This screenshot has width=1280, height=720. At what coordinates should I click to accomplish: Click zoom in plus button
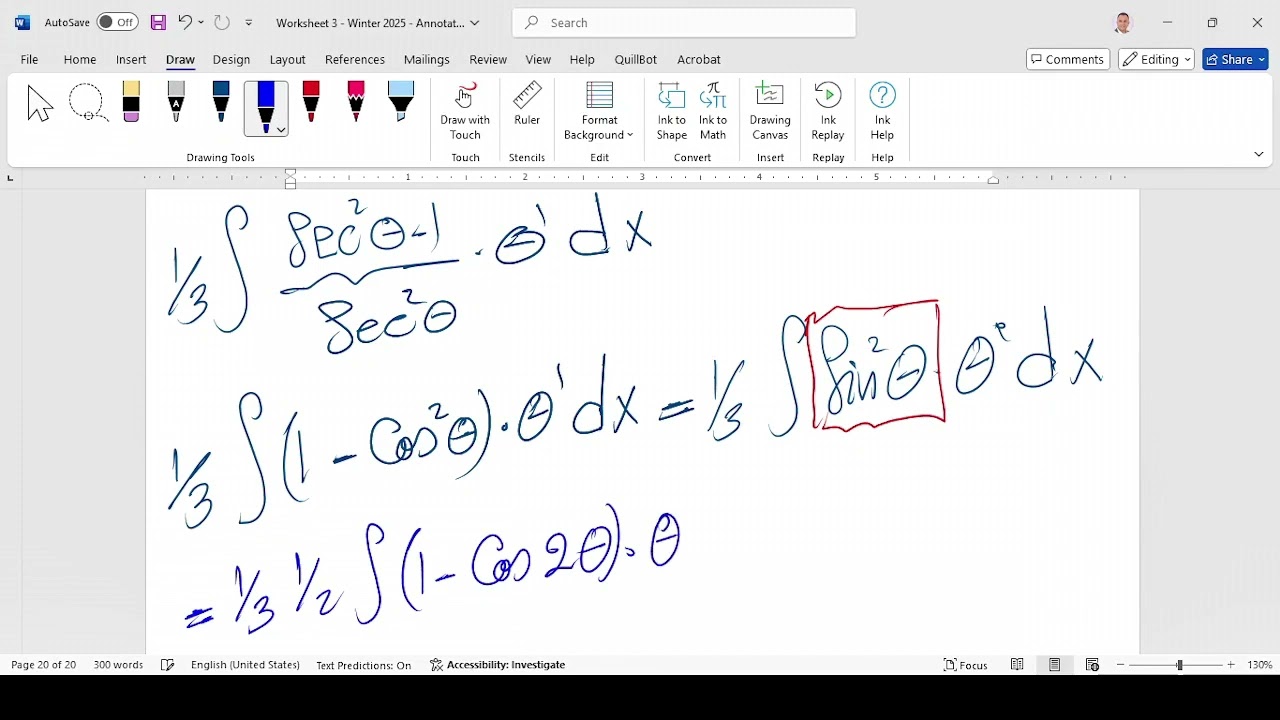(x=1231, y=665)
